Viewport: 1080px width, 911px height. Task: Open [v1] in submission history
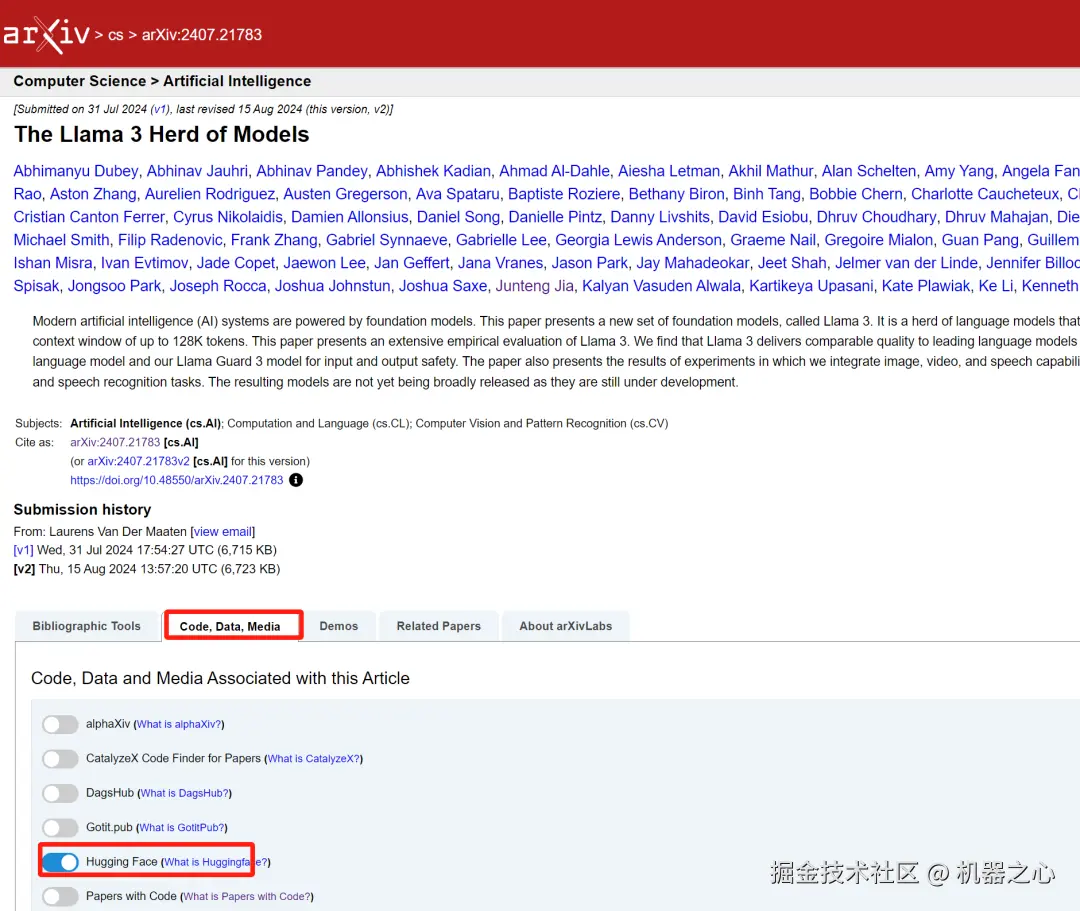tap(23, 550)
